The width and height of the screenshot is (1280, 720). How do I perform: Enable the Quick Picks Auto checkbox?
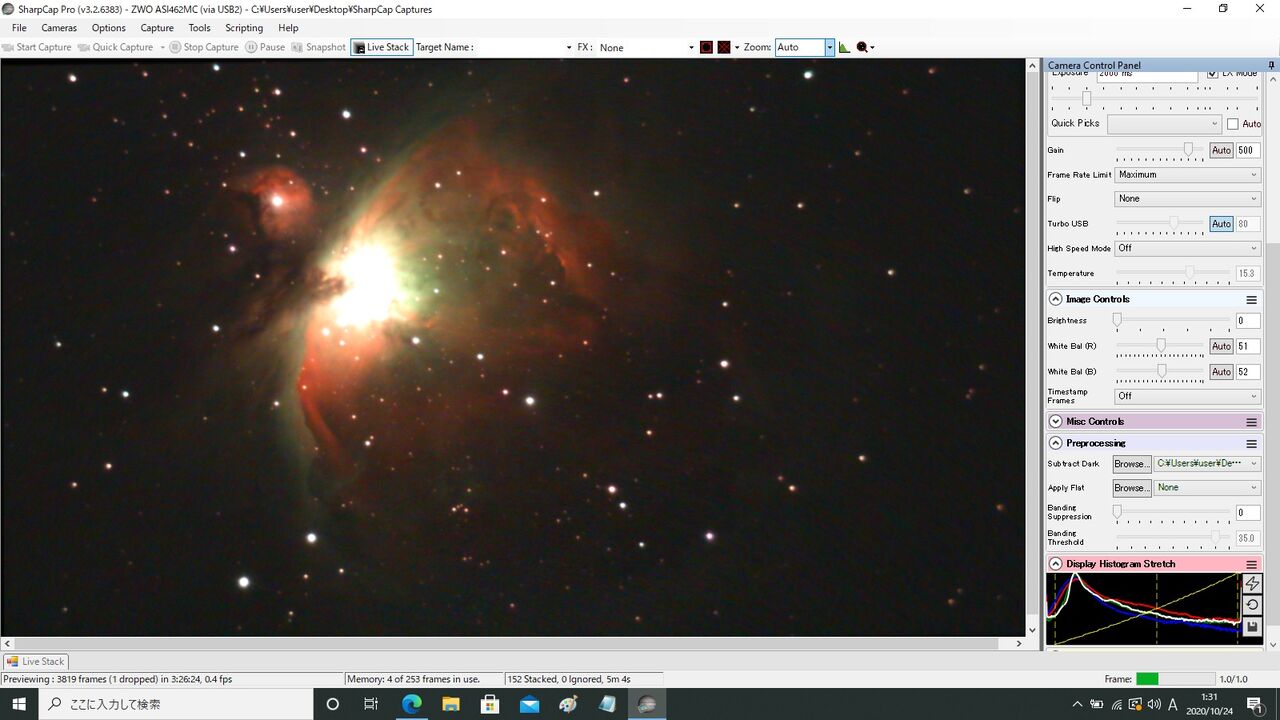(1232, 124)
